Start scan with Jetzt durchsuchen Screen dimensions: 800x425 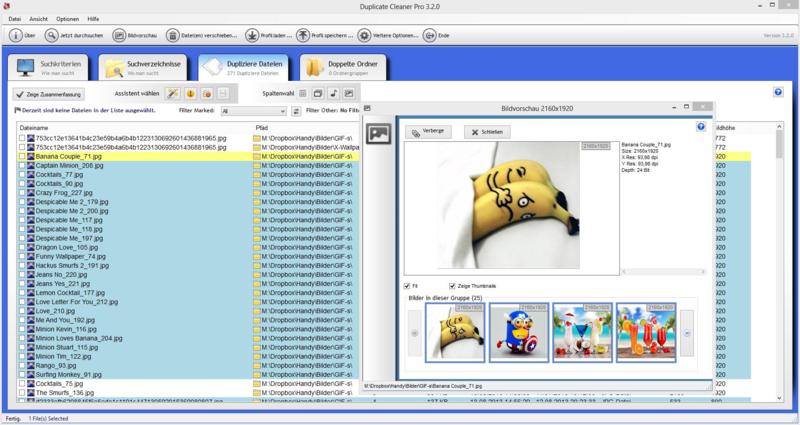click(x=73, y=35)
